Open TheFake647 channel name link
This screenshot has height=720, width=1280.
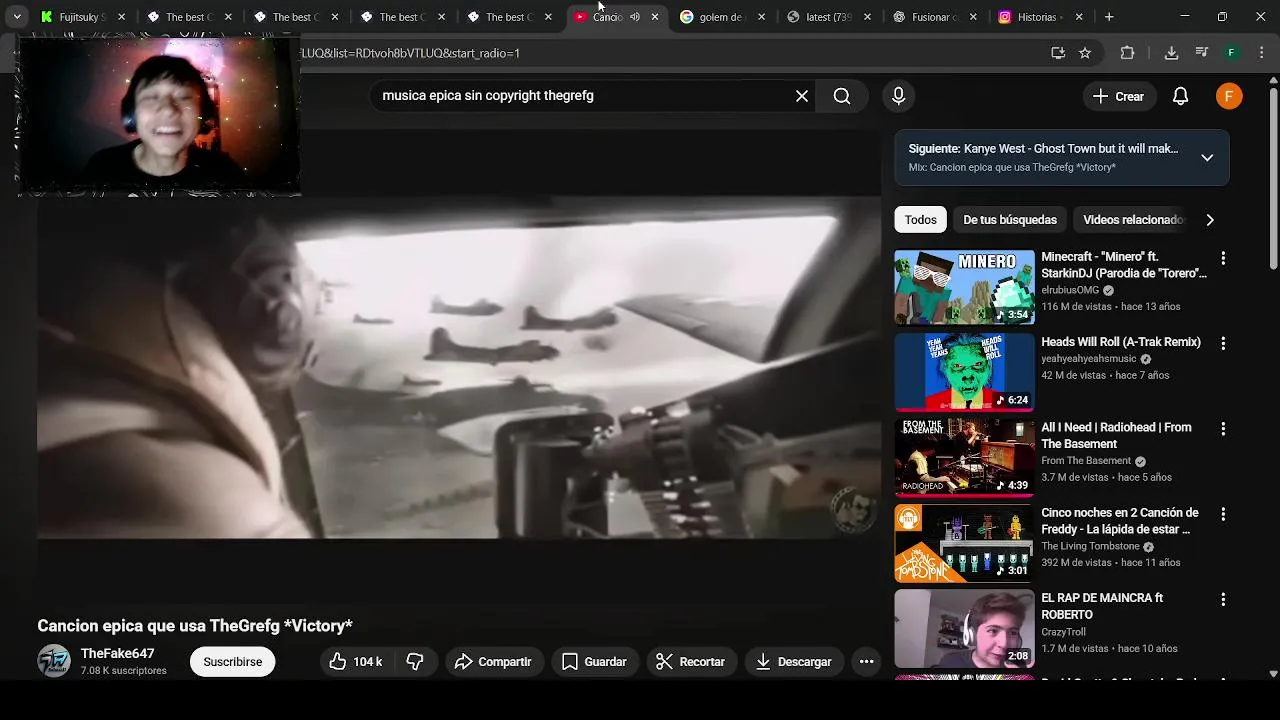coord(117,654)
